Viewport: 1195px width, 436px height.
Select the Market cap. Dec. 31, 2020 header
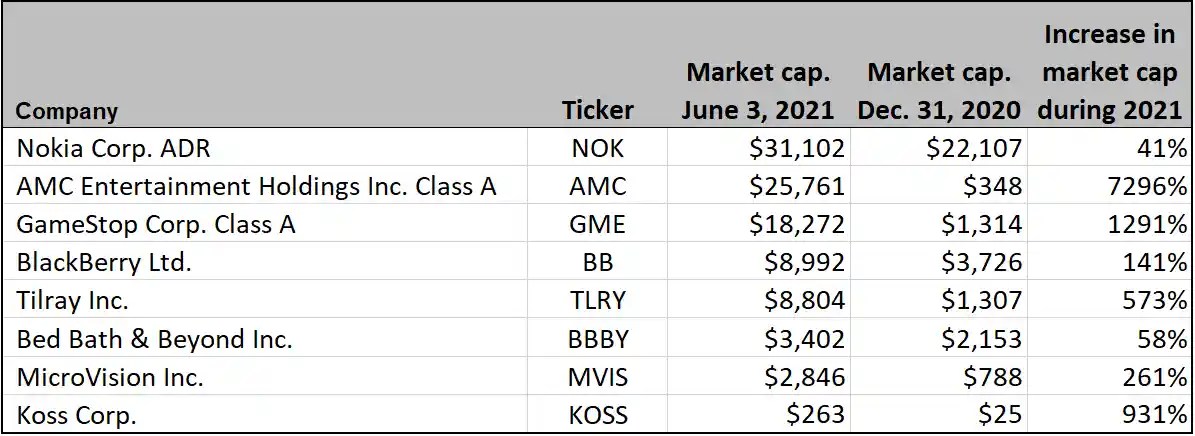click(x=939, y=91)
